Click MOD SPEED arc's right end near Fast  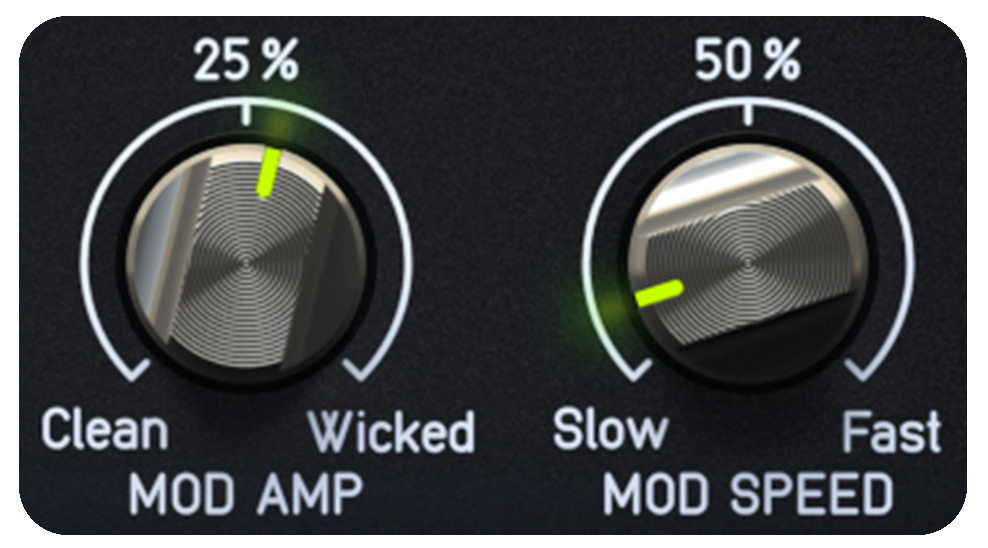pyautogui.click(x=862, y=370)
